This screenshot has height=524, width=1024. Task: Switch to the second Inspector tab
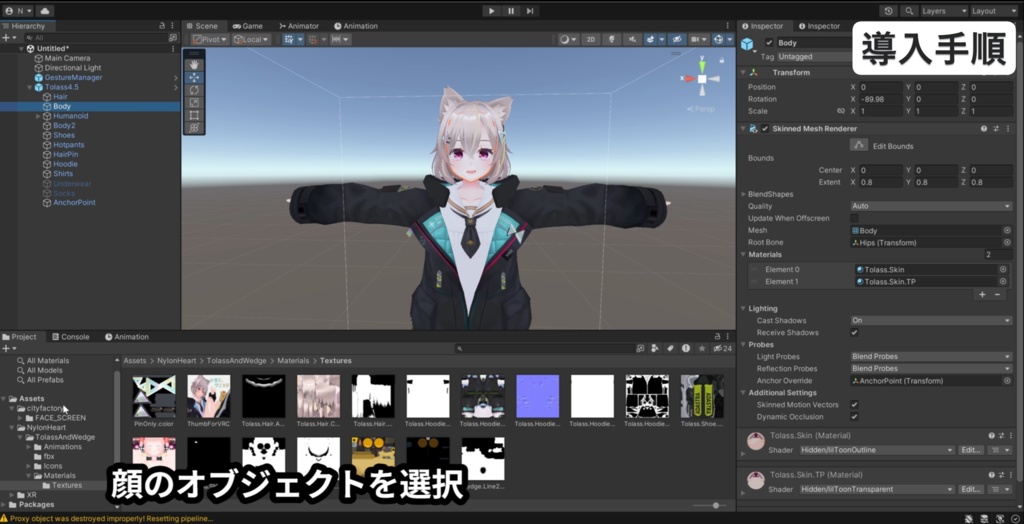818,26
